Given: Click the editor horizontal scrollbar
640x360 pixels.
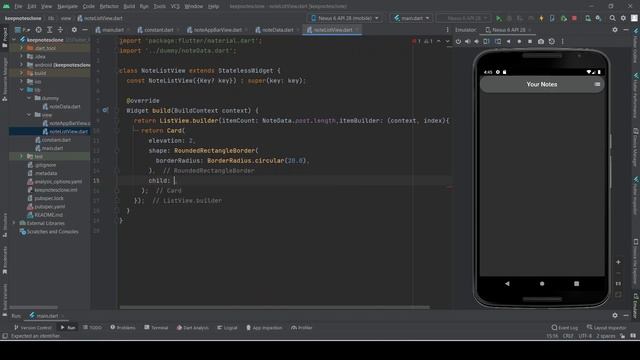Looking at the screenshot, I should pyautogui.click(x=274, y=307).
